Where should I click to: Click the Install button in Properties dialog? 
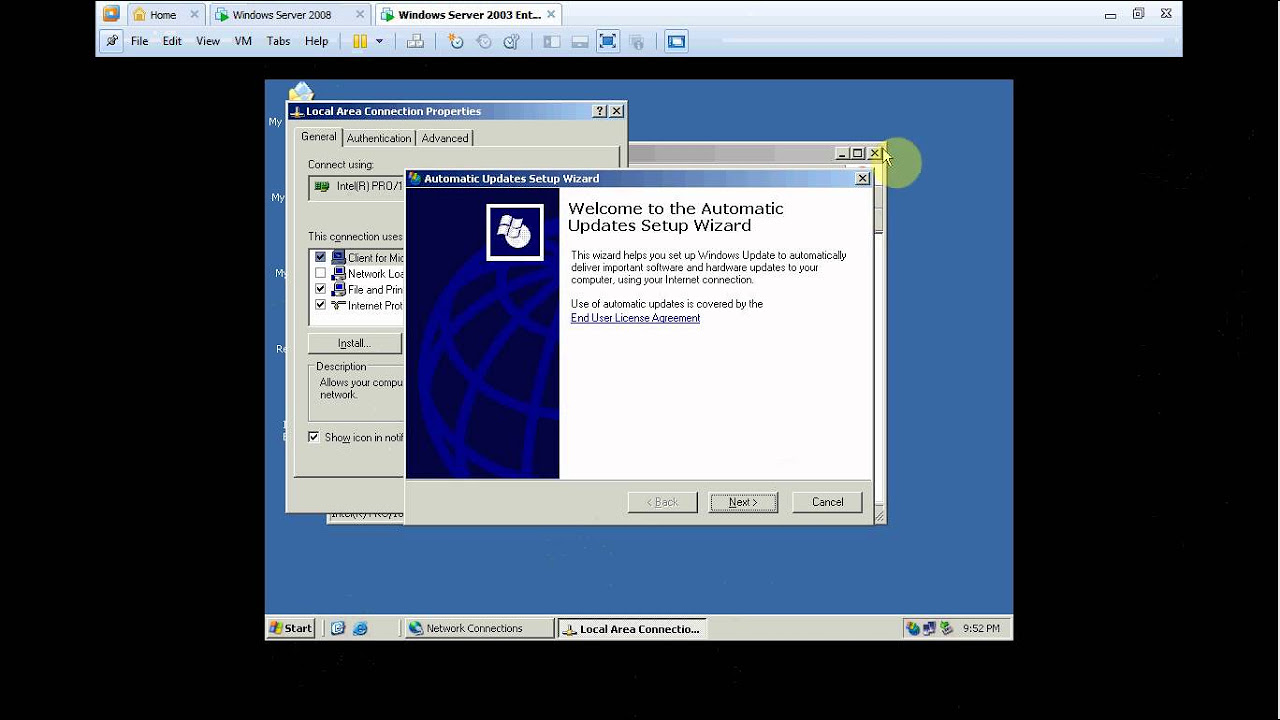(x=354, y=343)
